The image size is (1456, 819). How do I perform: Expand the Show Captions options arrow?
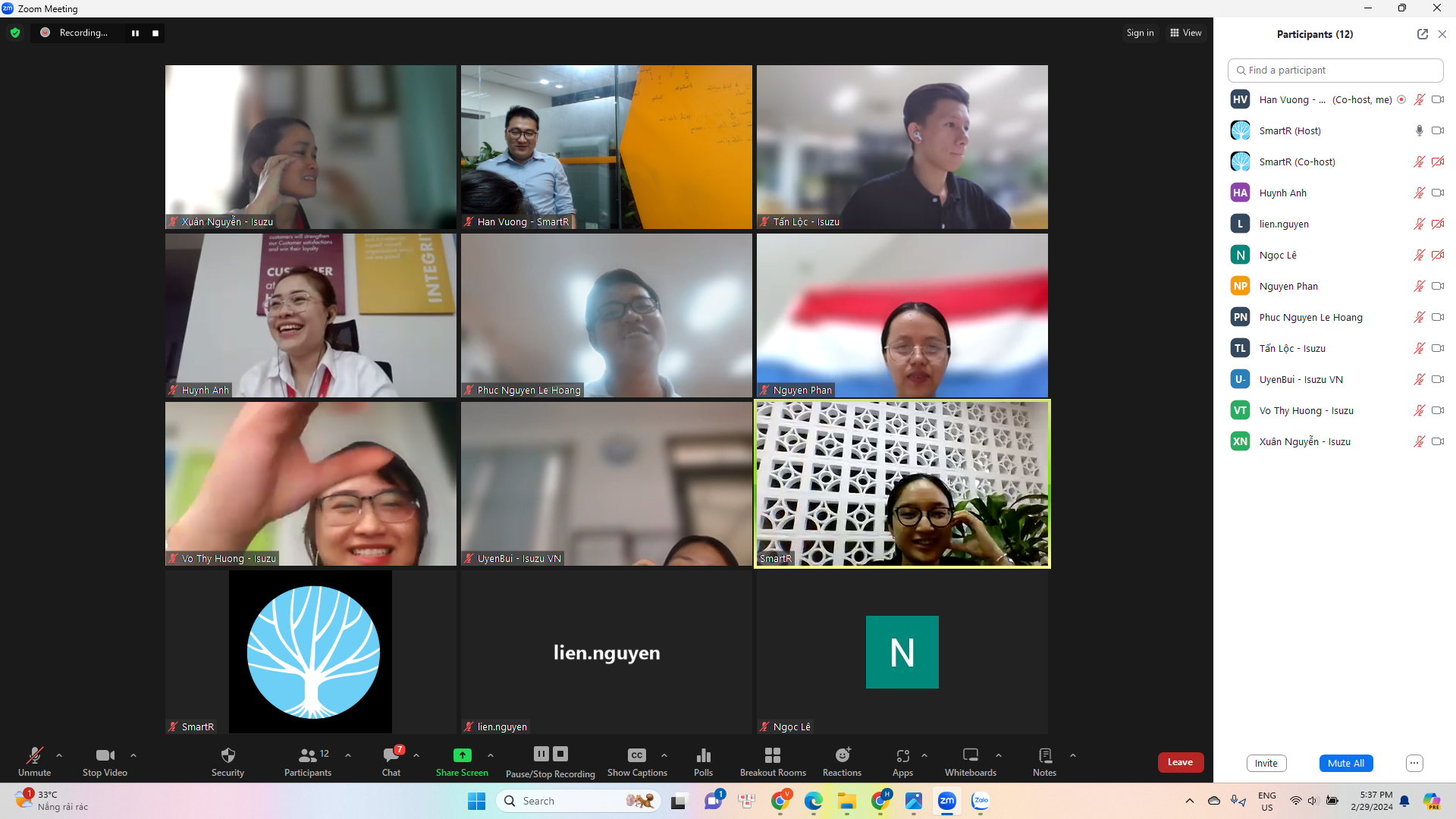click(x=664, y=755)
